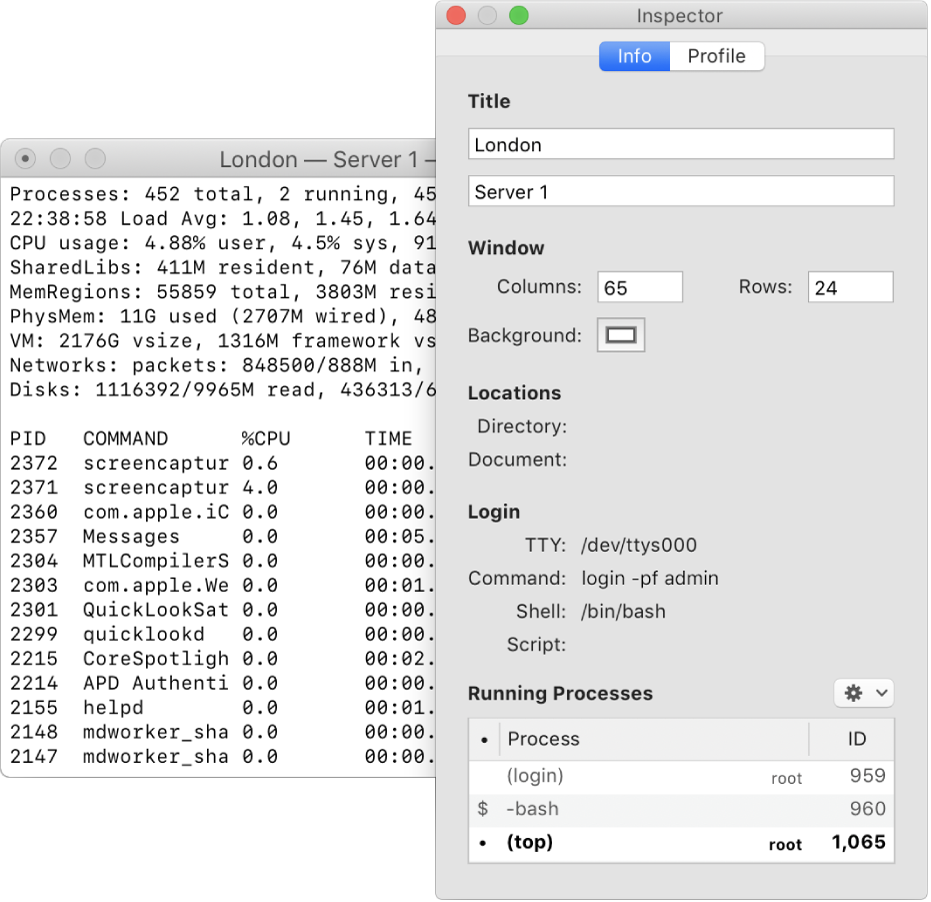Edit the Server 1 title field
Viewport: 931px width, 902px height.
(681, 191)
